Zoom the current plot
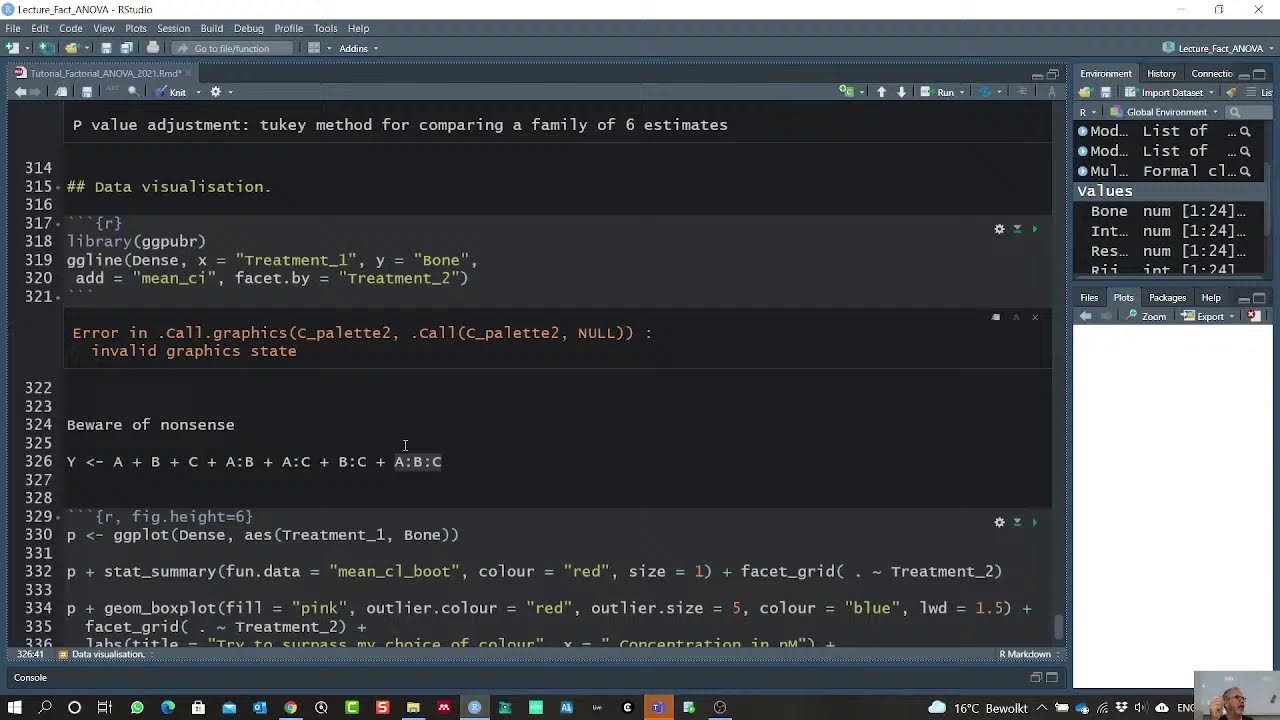The height and width of the screenshot is (720, 1280). click(x=1147, y=316)
